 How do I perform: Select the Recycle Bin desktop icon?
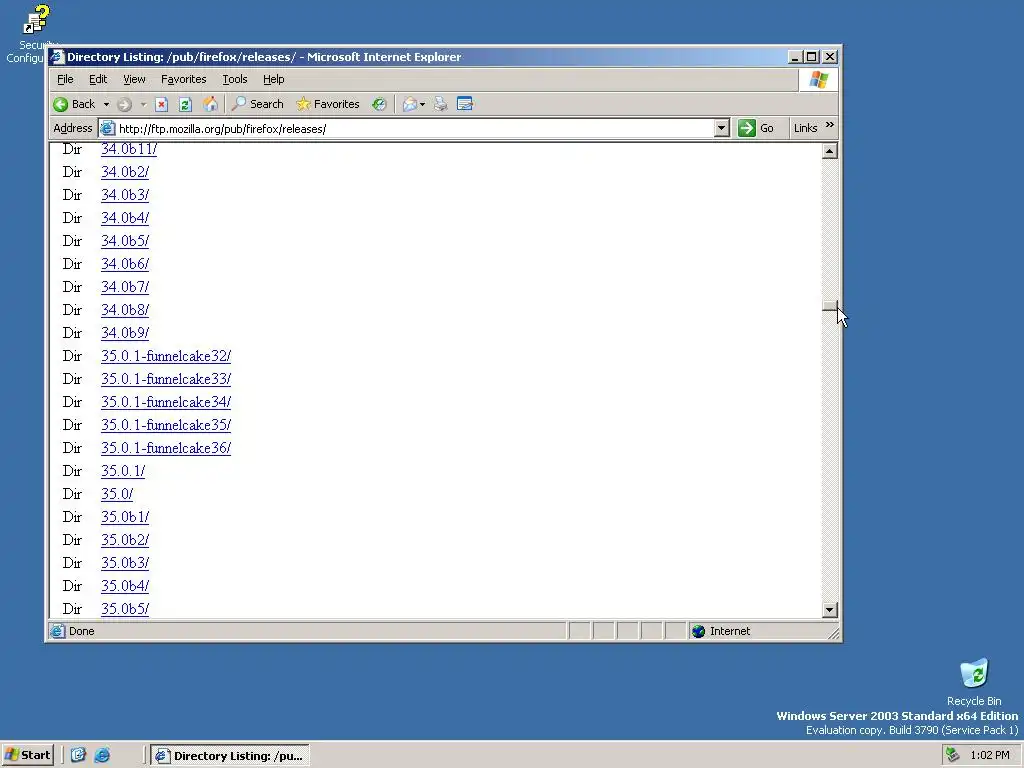[x=974, y=683]
